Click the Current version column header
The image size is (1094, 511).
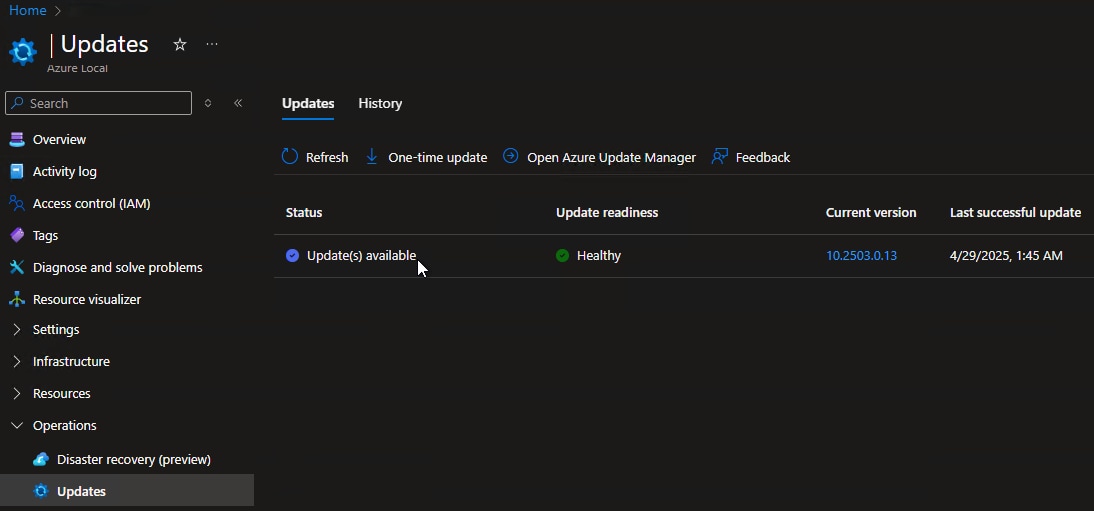(x=871, y=212)
